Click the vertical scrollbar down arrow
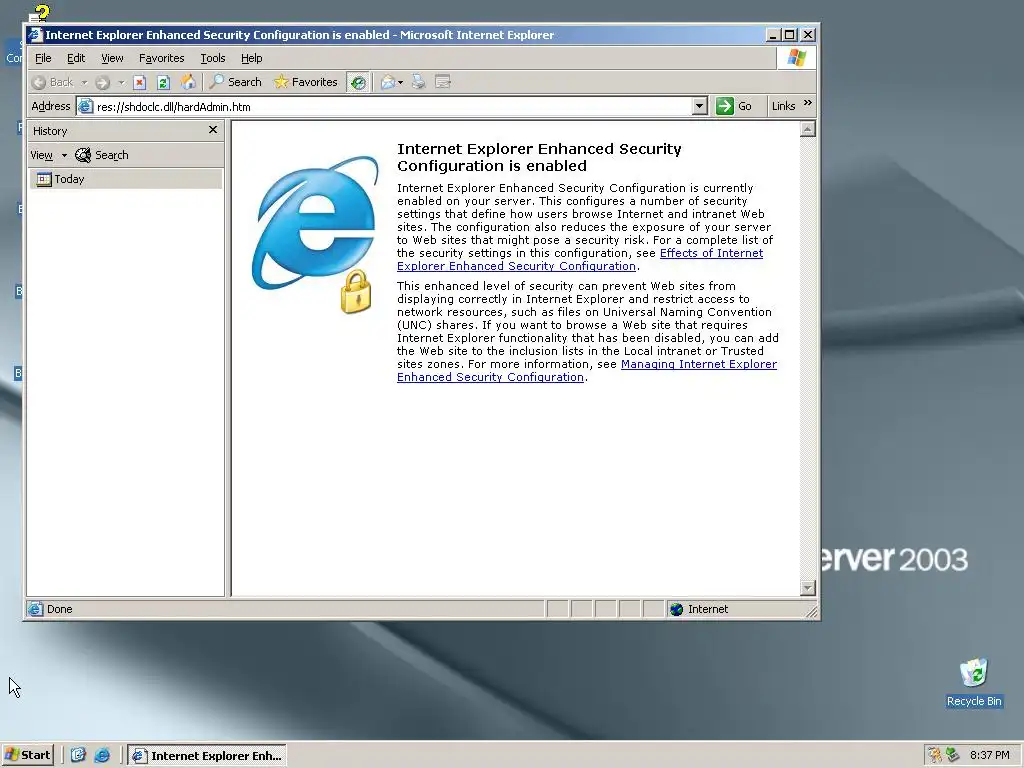Viewport: 1024px width, 768px height. click(808, 588)
